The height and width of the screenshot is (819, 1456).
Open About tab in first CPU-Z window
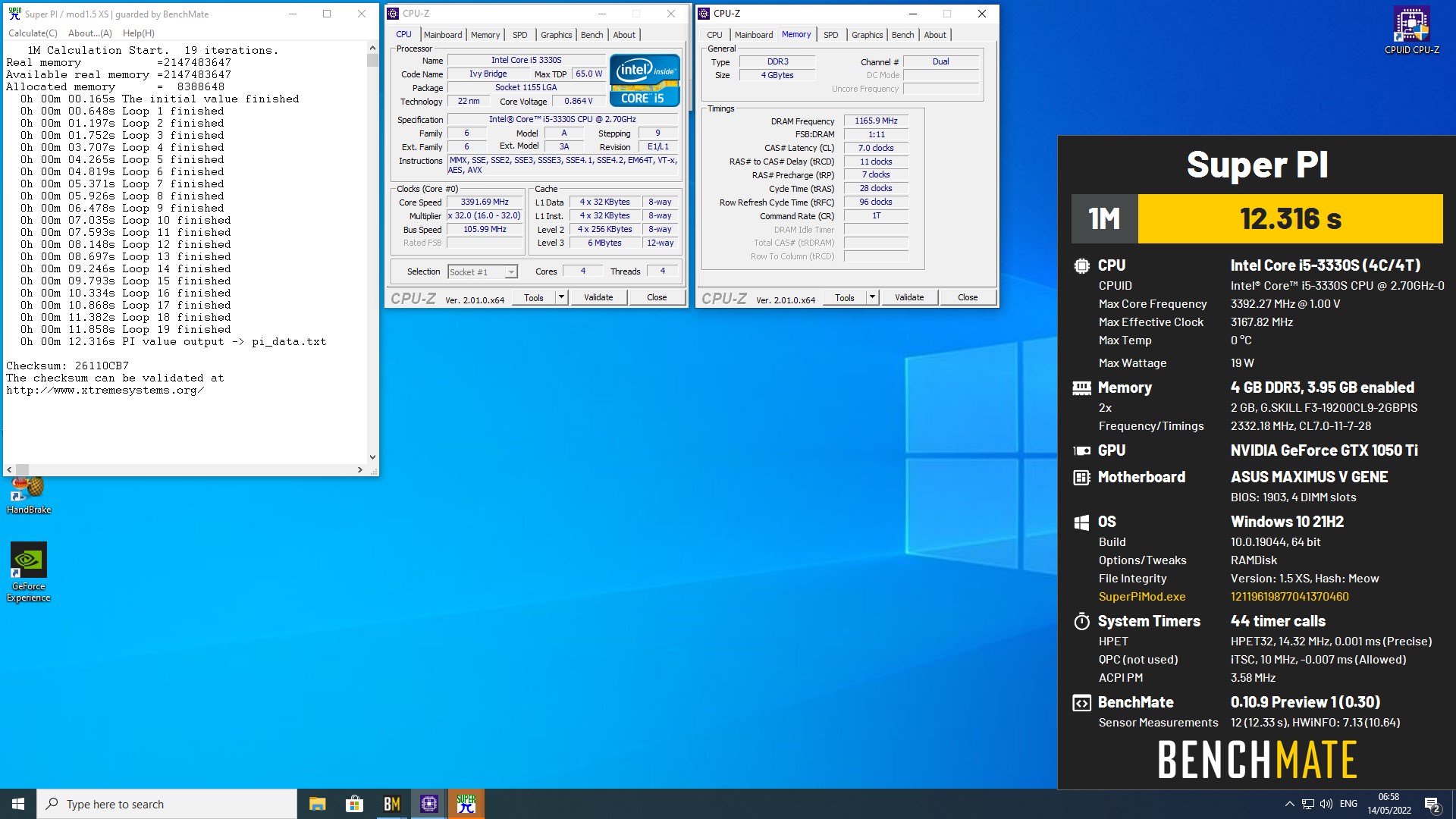[x=624, y=35]
